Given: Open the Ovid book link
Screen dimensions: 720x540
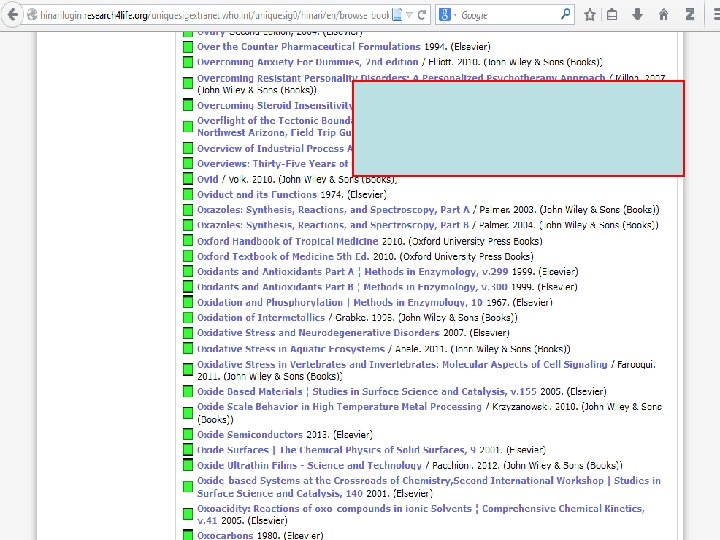Looking at the screenshot, I should tap(208, 179).
